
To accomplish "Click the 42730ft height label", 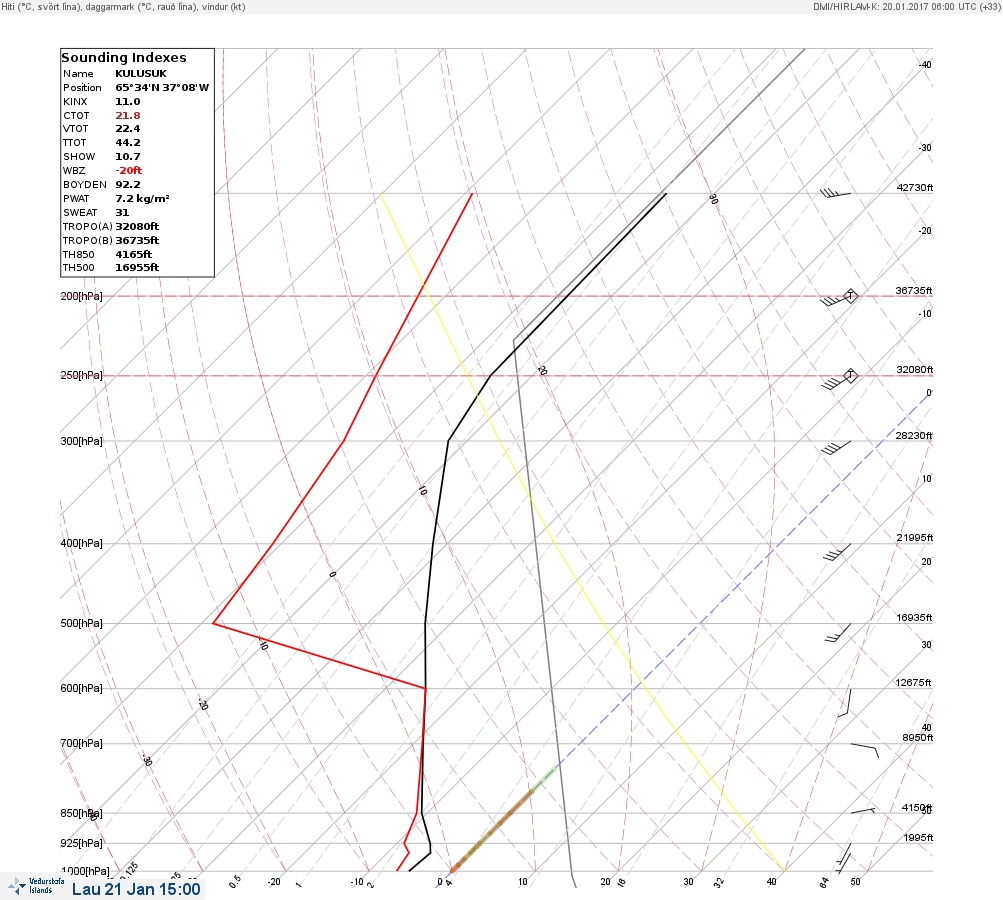I will 915,187.
